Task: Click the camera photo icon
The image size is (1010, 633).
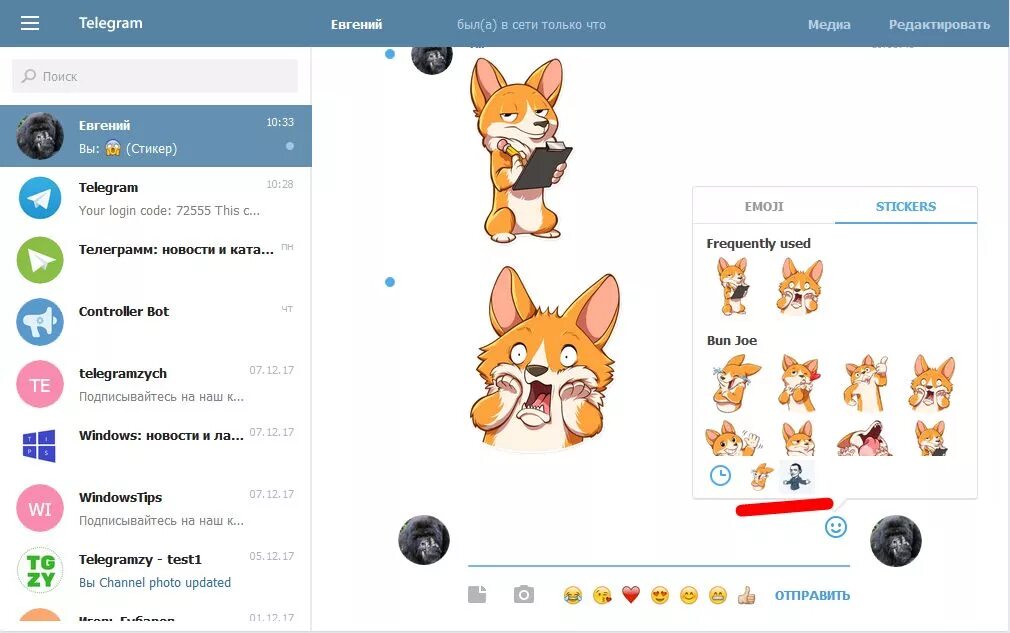Action: tap(524, 594)
